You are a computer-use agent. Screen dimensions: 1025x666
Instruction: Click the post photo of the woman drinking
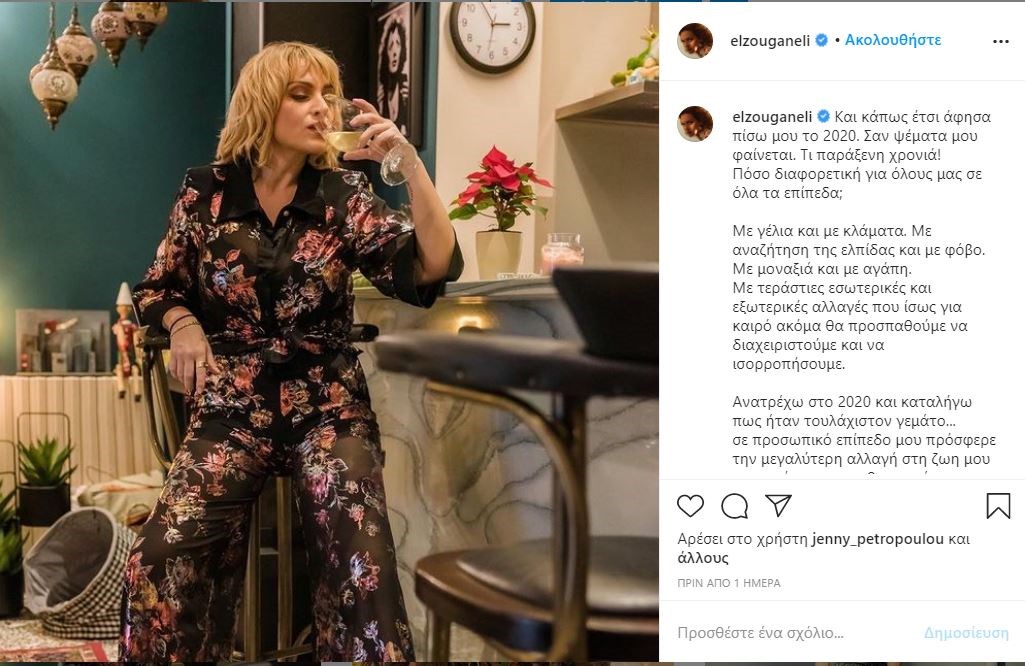329,333
